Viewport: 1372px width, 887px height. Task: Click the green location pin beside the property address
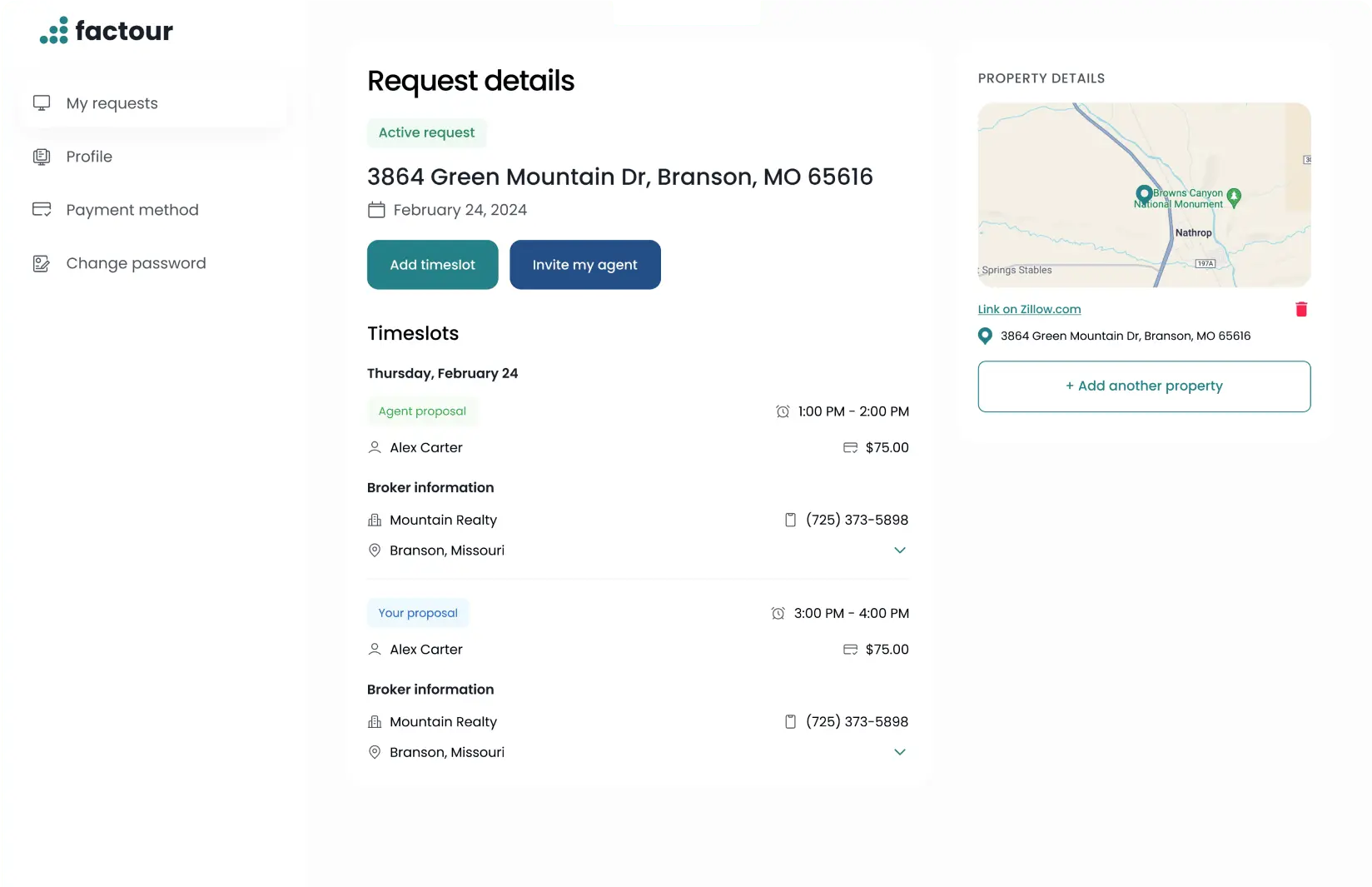(x=985, y=336)
